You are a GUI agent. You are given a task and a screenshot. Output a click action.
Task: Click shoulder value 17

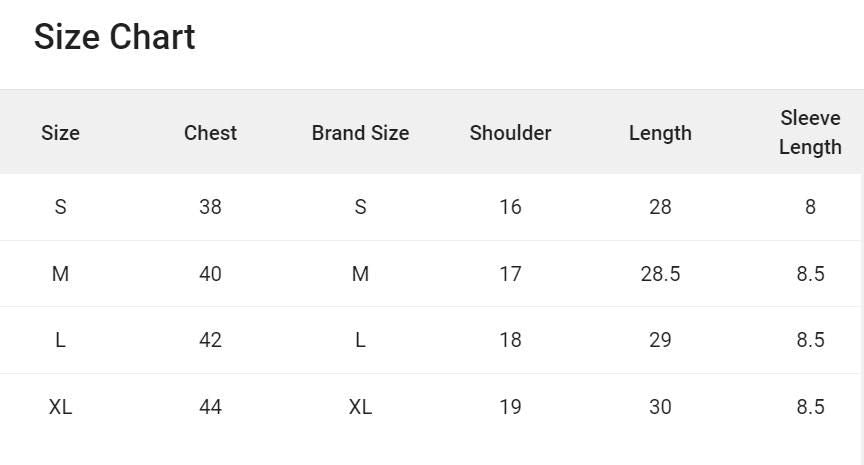tap(510, 274)
